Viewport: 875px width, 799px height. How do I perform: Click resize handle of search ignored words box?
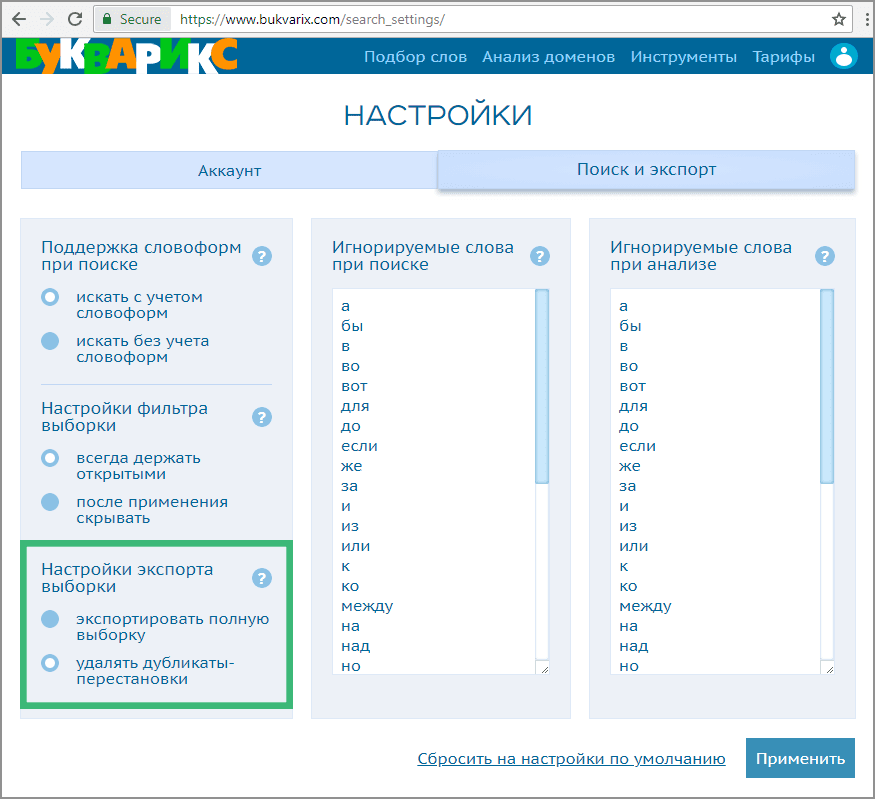(x=544, y=668)
